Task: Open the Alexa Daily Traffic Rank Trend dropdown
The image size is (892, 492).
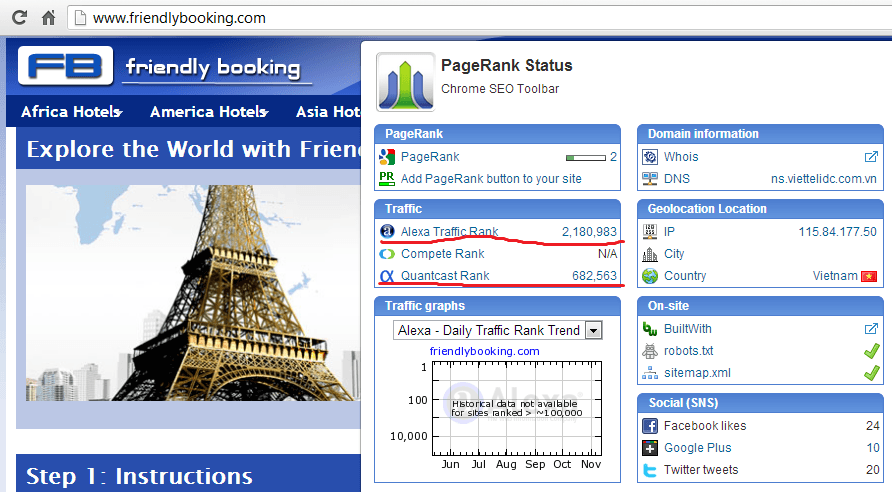Action: tap(497, 330)
